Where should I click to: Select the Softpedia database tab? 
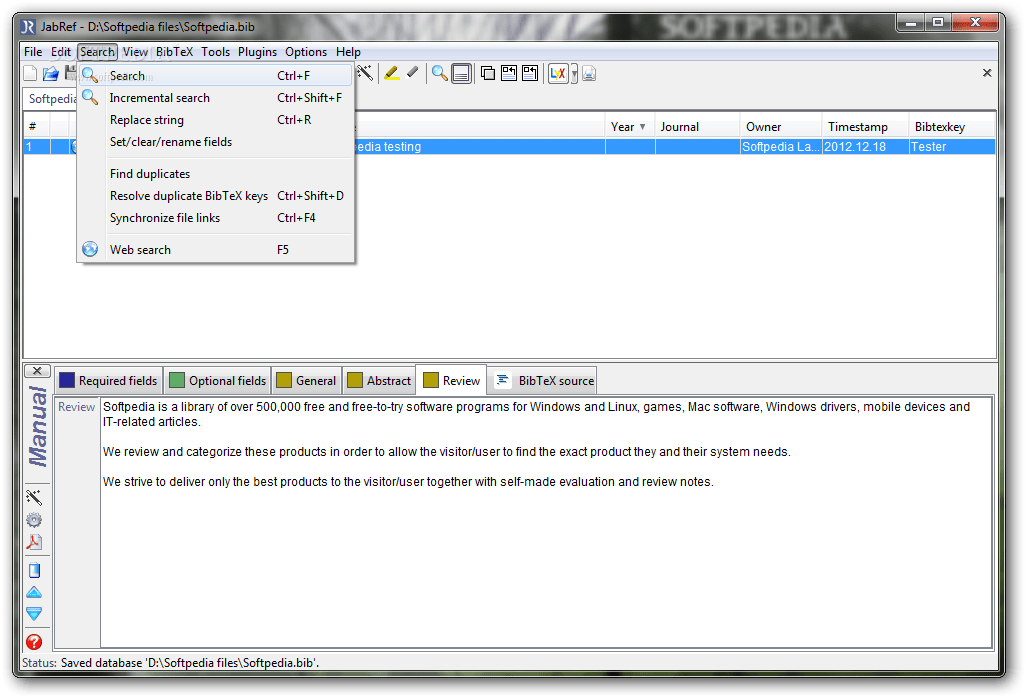coord(51,99)
